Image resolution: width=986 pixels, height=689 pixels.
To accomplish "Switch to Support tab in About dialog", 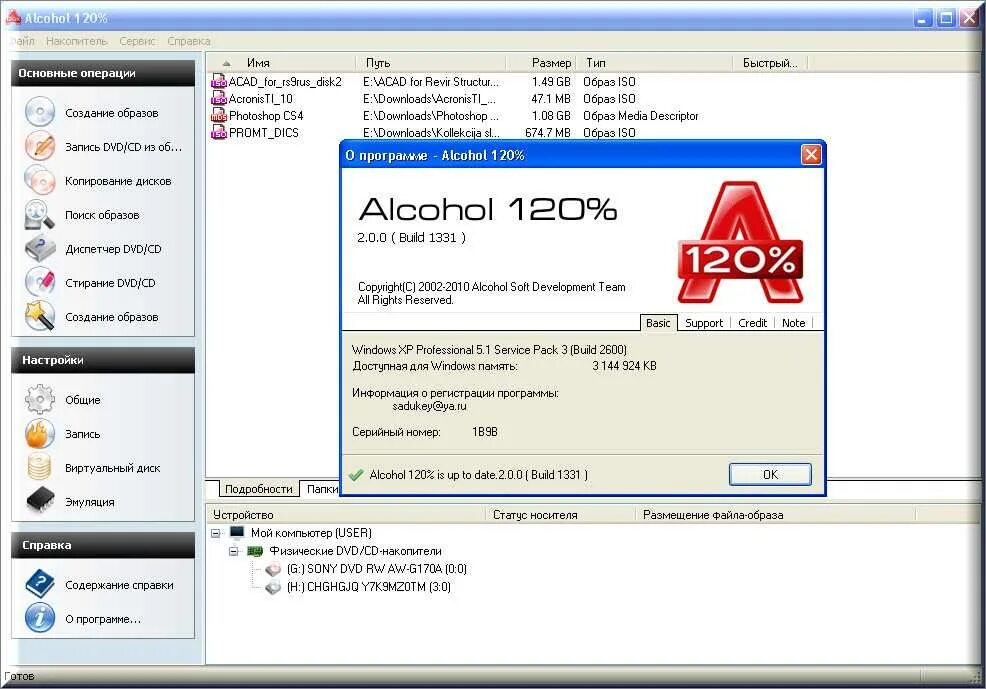I will [704, 323].
